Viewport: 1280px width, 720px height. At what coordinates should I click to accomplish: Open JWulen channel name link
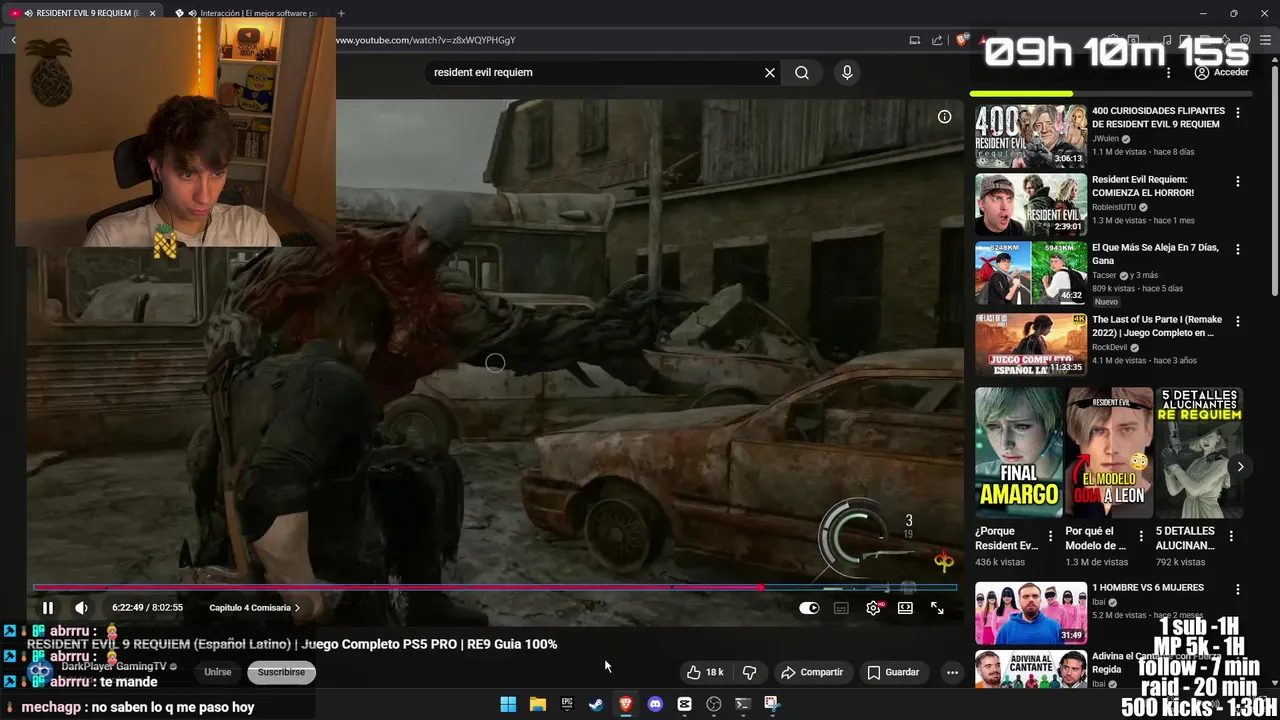1106,139
